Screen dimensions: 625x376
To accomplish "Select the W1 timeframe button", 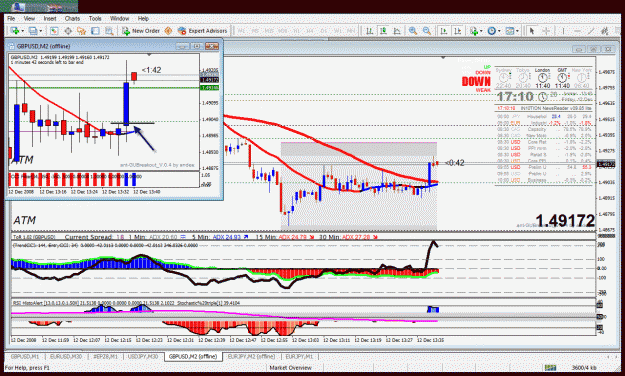I will (338, 31).
